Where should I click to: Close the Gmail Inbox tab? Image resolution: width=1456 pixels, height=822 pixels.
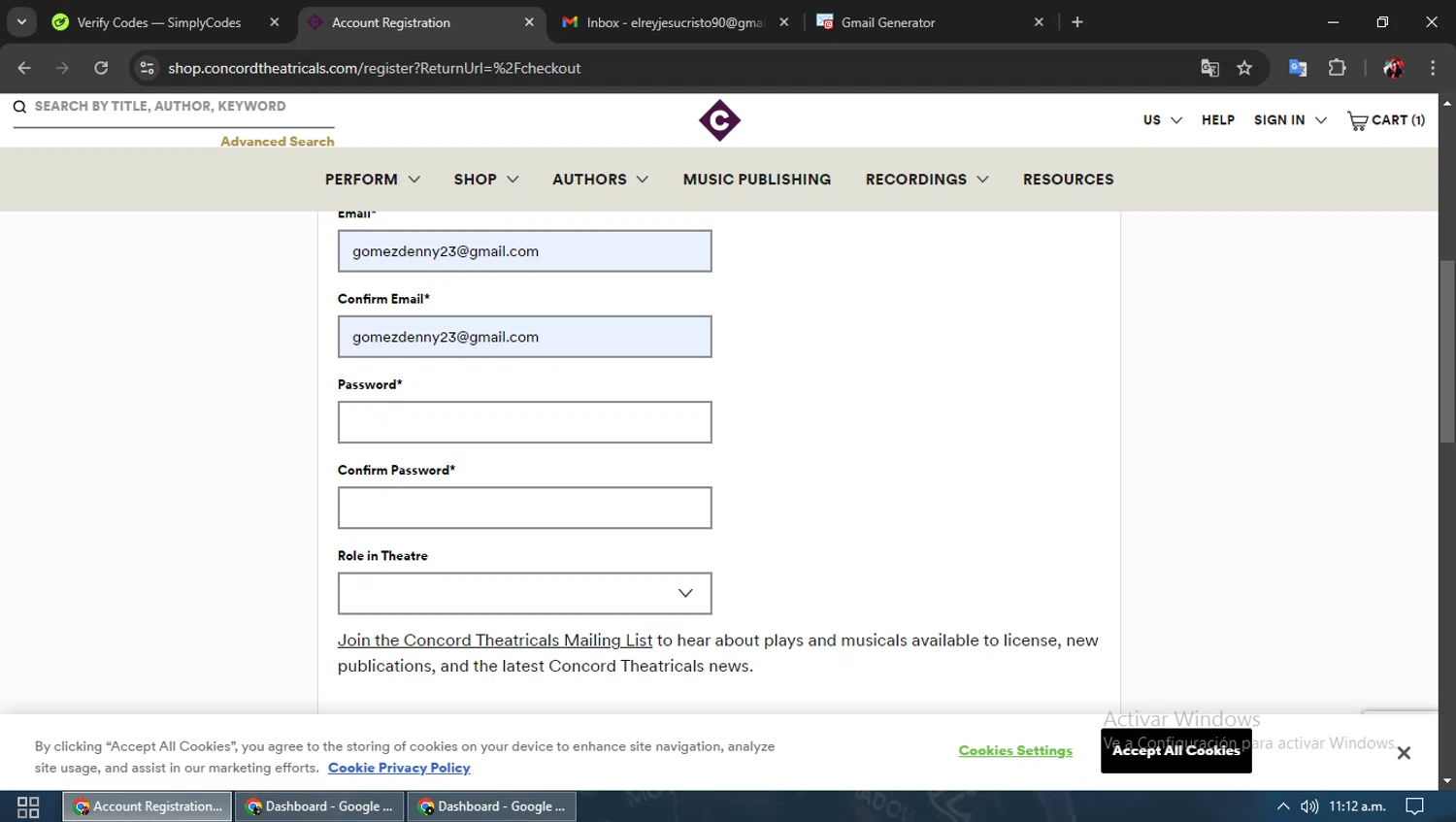tap(784, 21)
